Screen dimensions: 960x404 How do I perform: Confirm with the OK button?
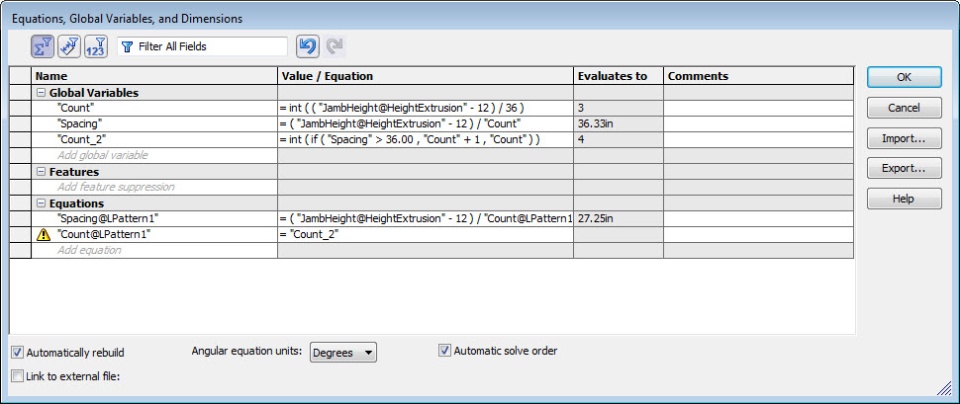click(904, 77)
